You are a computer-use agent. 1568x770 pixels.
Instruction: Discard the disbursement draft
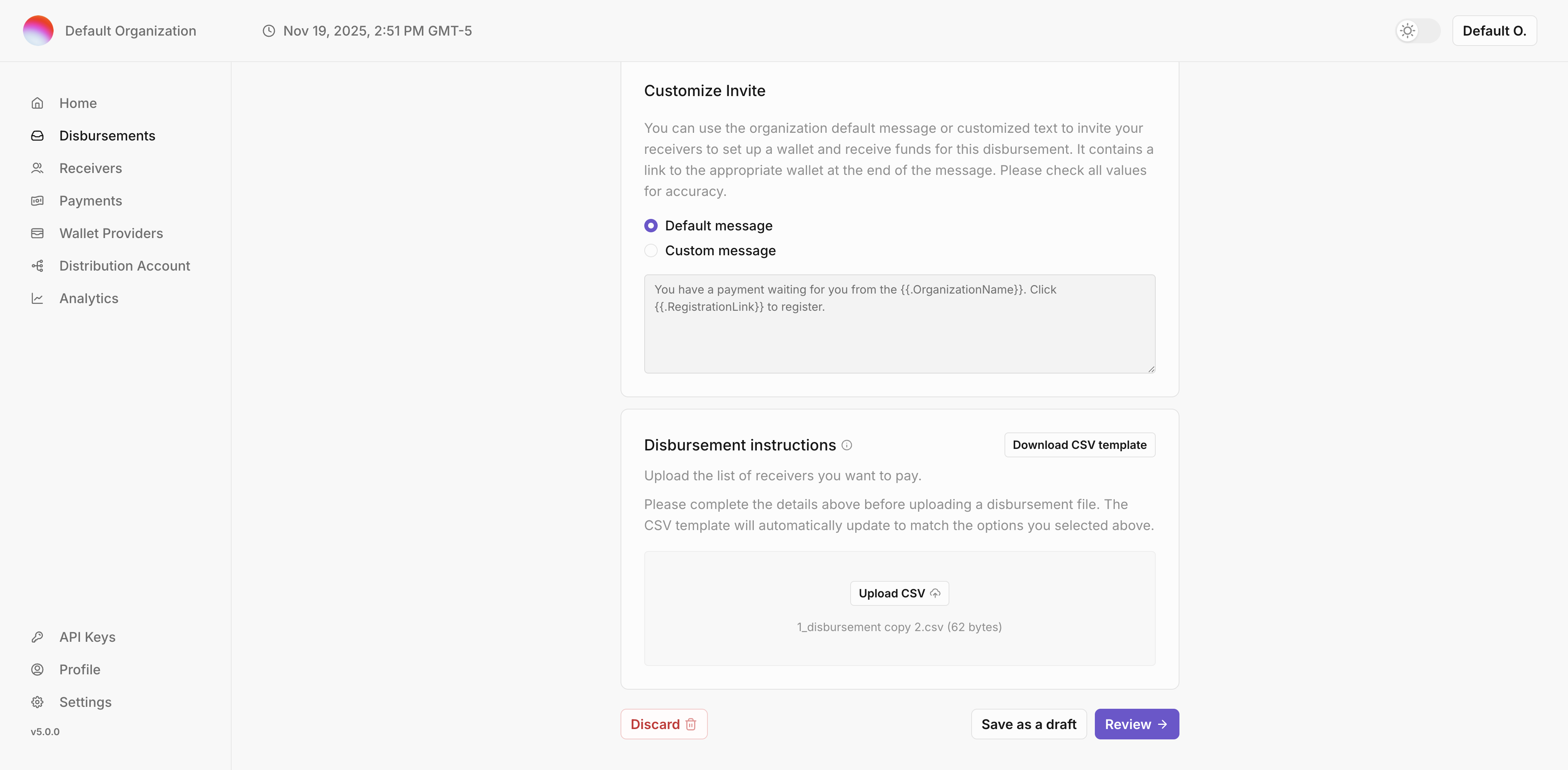click(x=663, y=724)
